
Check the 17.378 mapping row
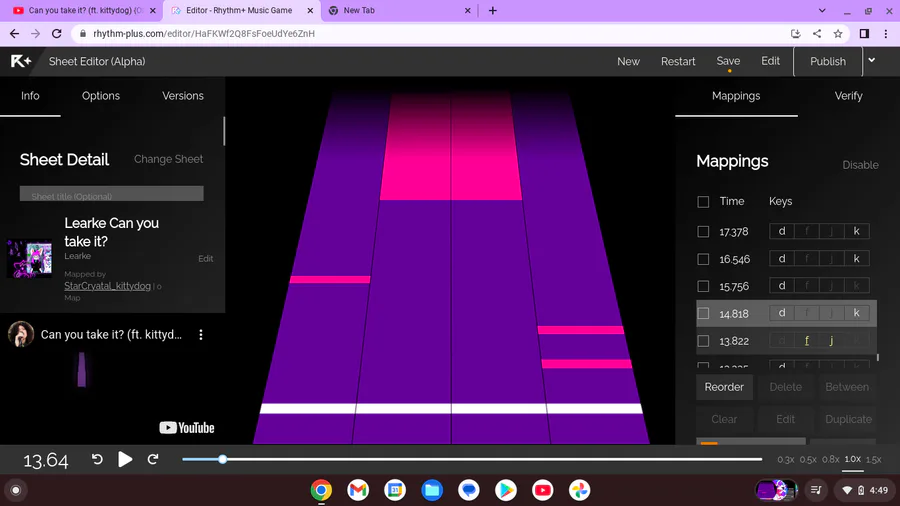(x=703, y=231)
